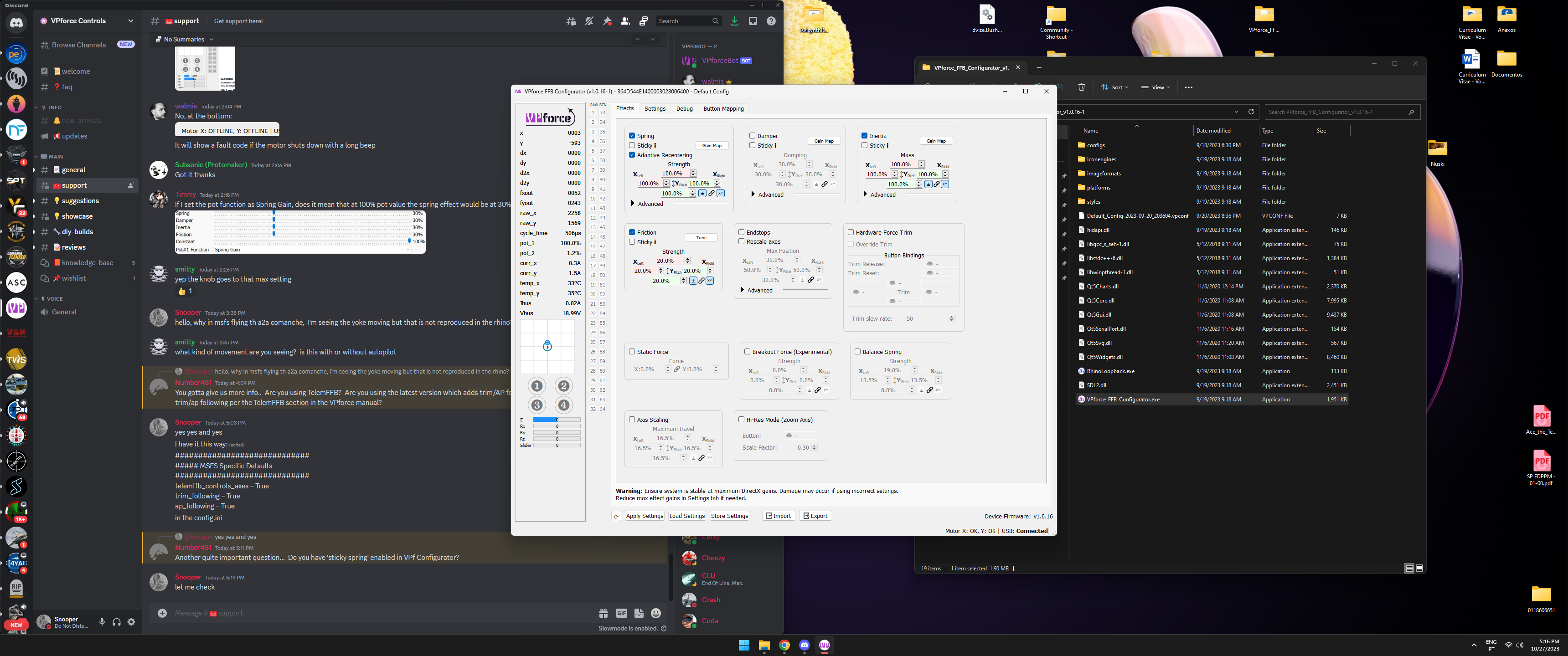Enable the Damper checkbox
This screenshot has height=656, width=1568.
pyautogui.click(x=753, y=136)
